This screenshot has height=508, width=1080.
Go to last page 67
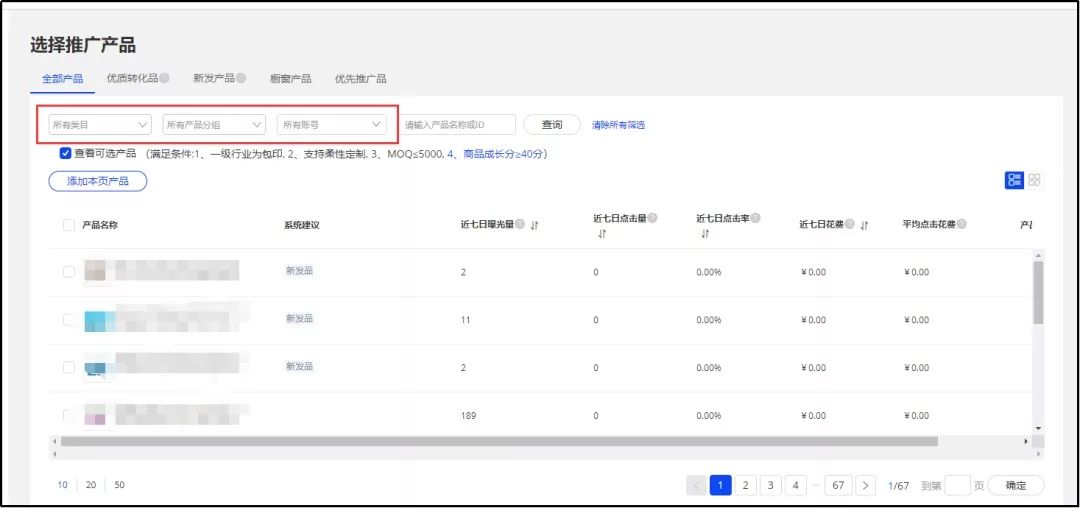[x=838, y=485]
